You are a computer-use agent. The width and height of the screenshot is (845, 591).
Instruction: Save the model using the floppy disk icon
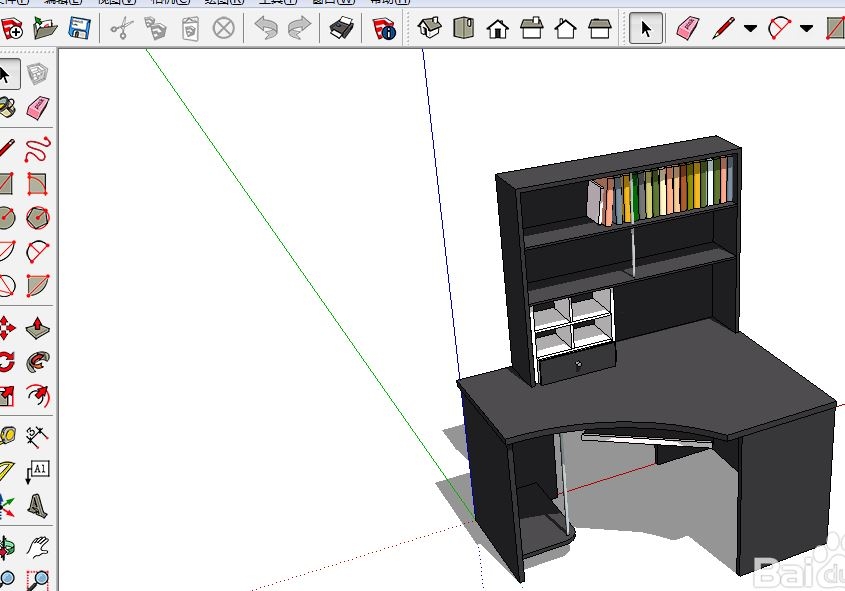pyautogui.click(x=80, y=27)
